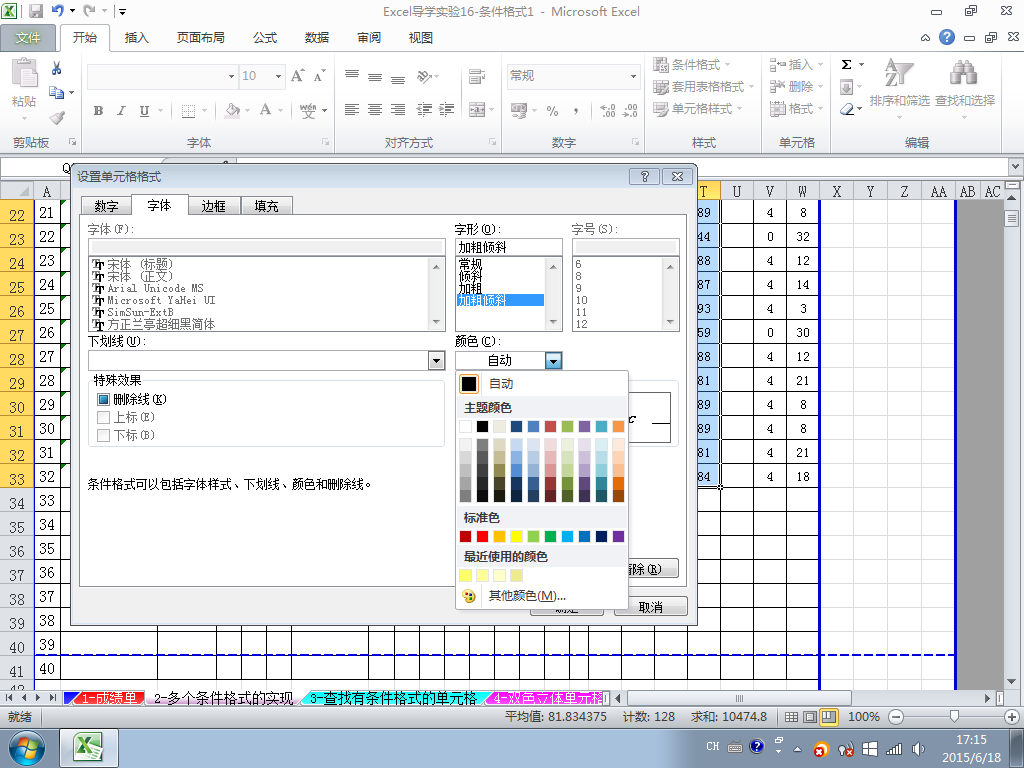This screenshot has height=768, width=1024.
Task: Pick standard yellow color swatch
Action: 516,536
